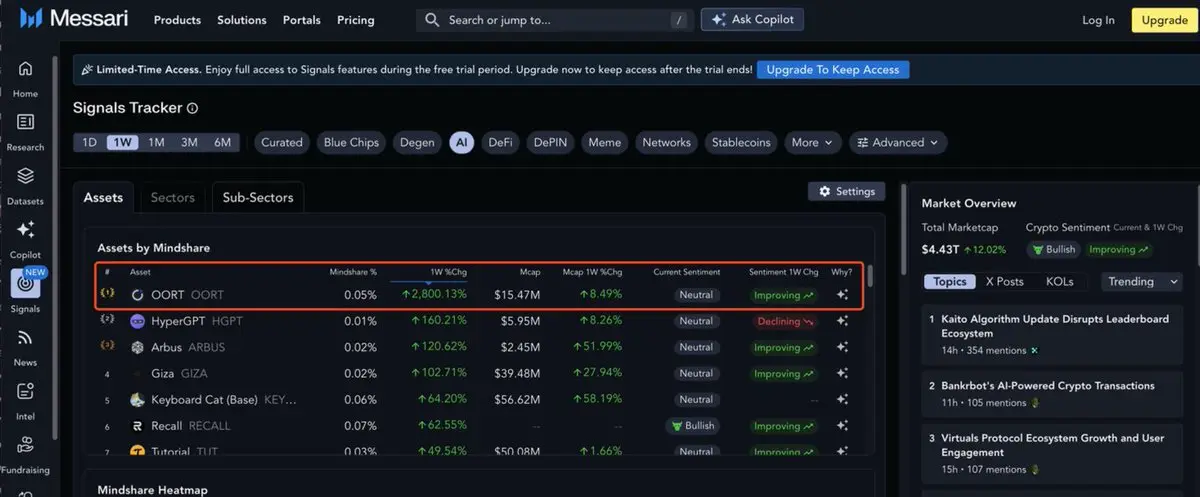Switch to the Sectors tab
The image size is (1200, 497).
point(172,197)
